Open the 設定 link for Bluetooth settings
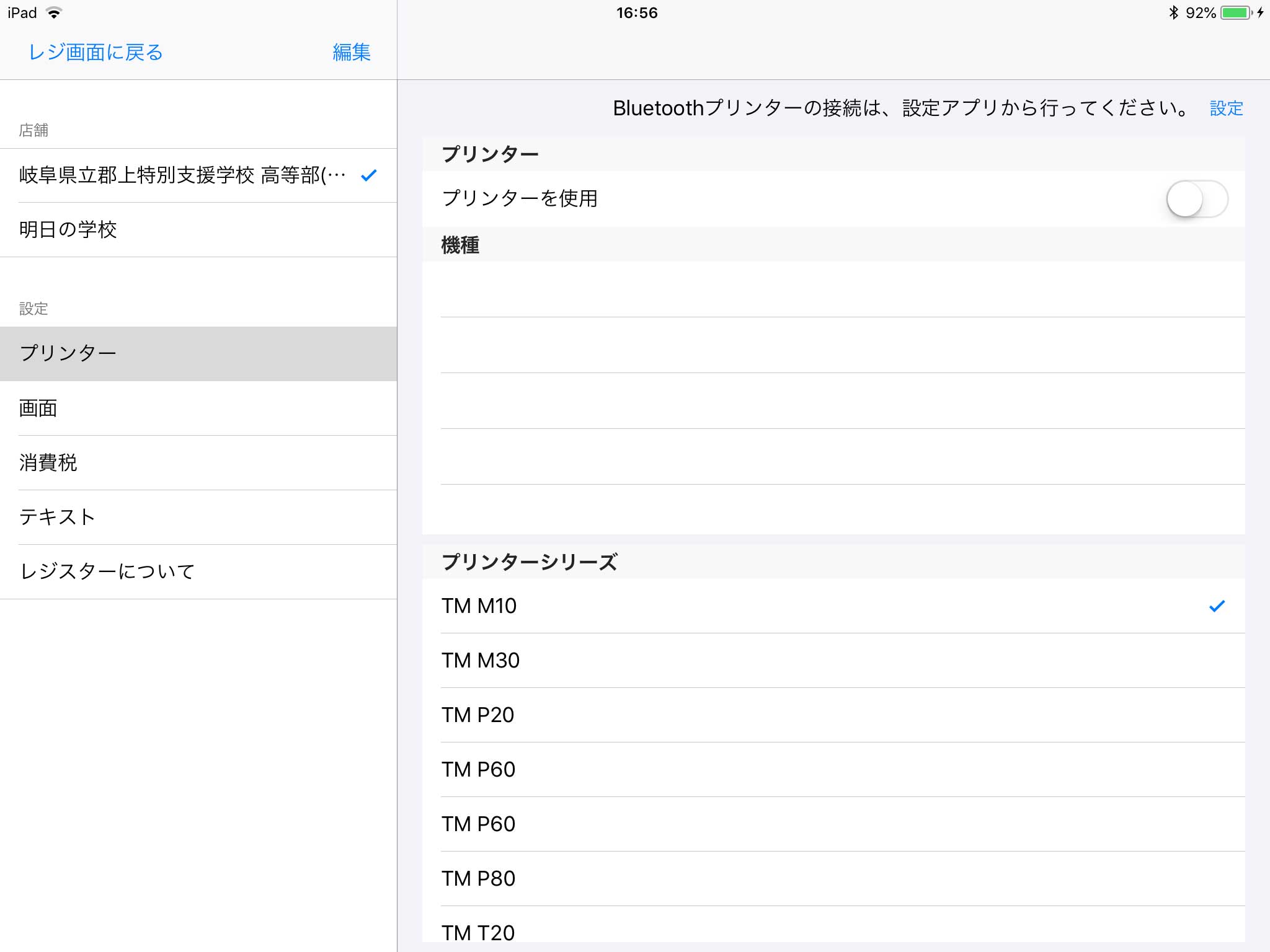The image size is (1270, 952). (x=1226, y=108)
